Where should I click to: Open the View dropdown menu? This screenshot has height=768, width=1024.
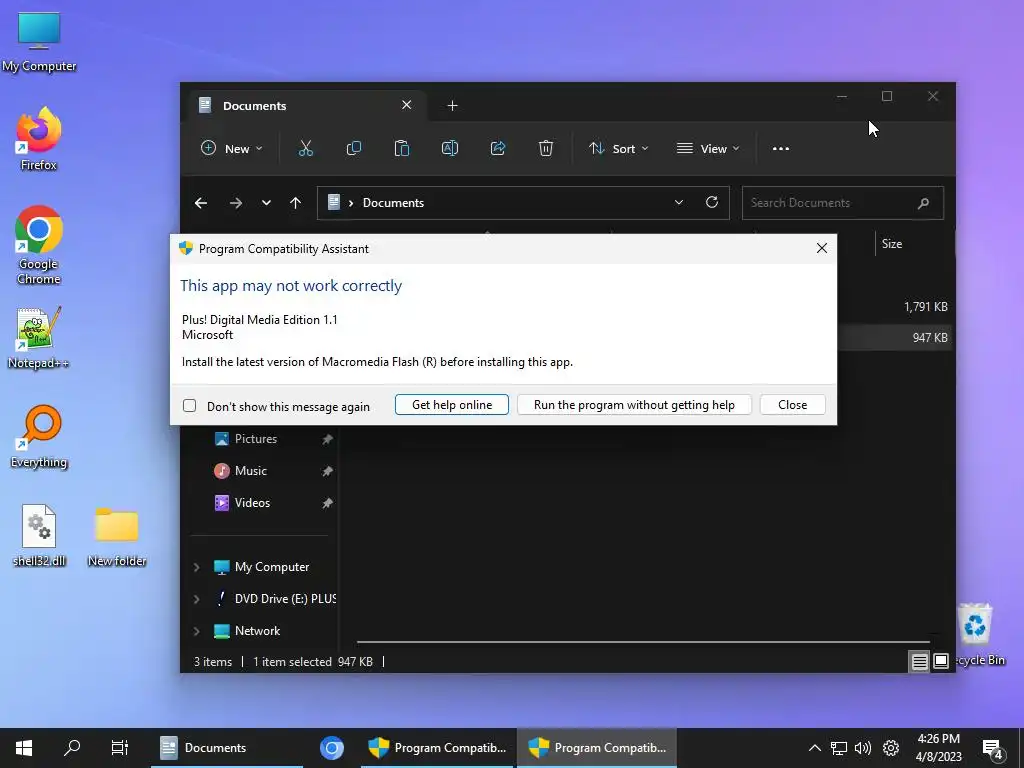(709, 148)
